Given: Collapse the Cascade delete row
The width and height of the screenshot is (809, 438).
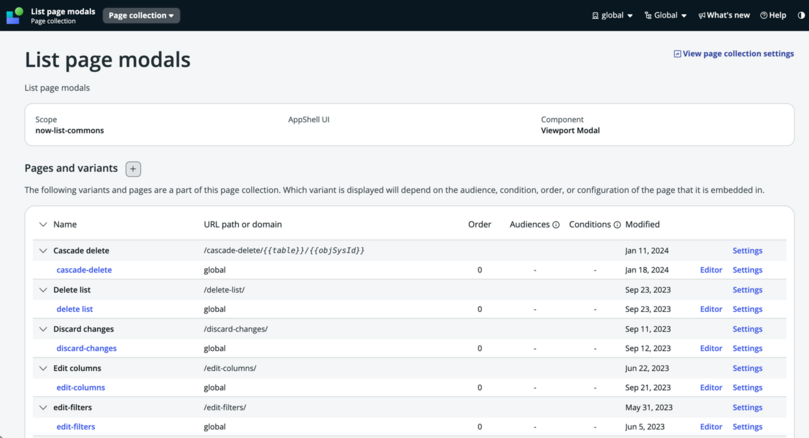Looking at the screenshot, I should [x=43, y=251].
